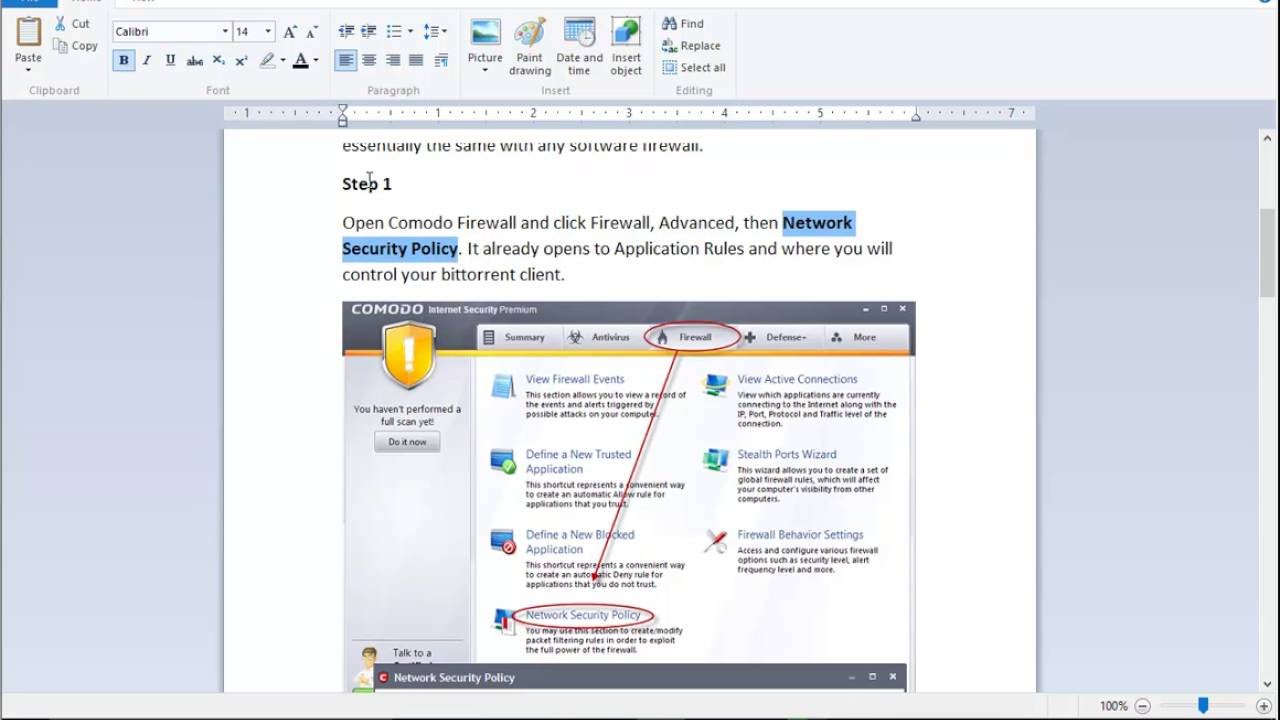Screen dimensions: 1280x720
Task: Start a bulleted list
Action: 394,32
